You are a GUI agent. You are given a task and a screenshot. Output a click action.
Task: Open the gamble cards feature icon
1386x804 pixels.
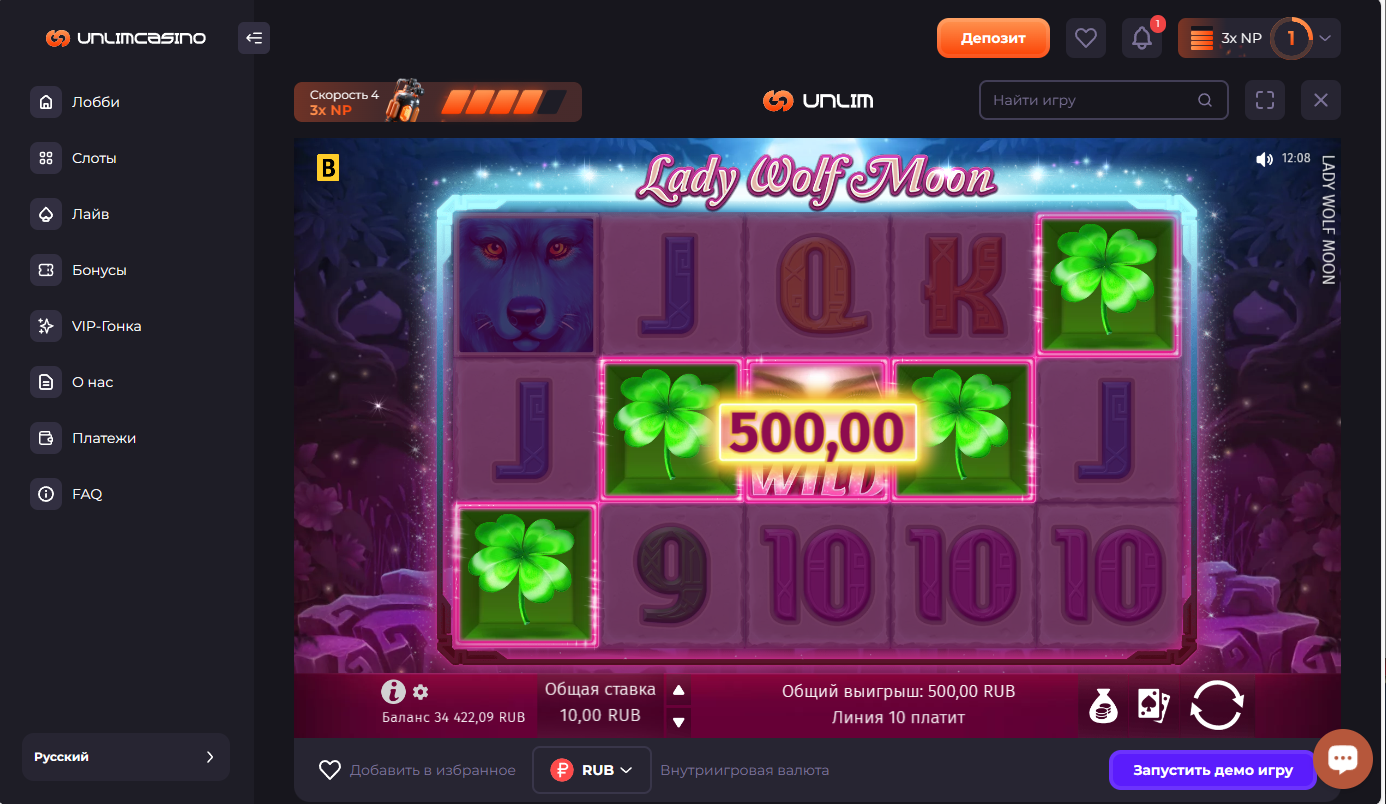click(1154, 706)
